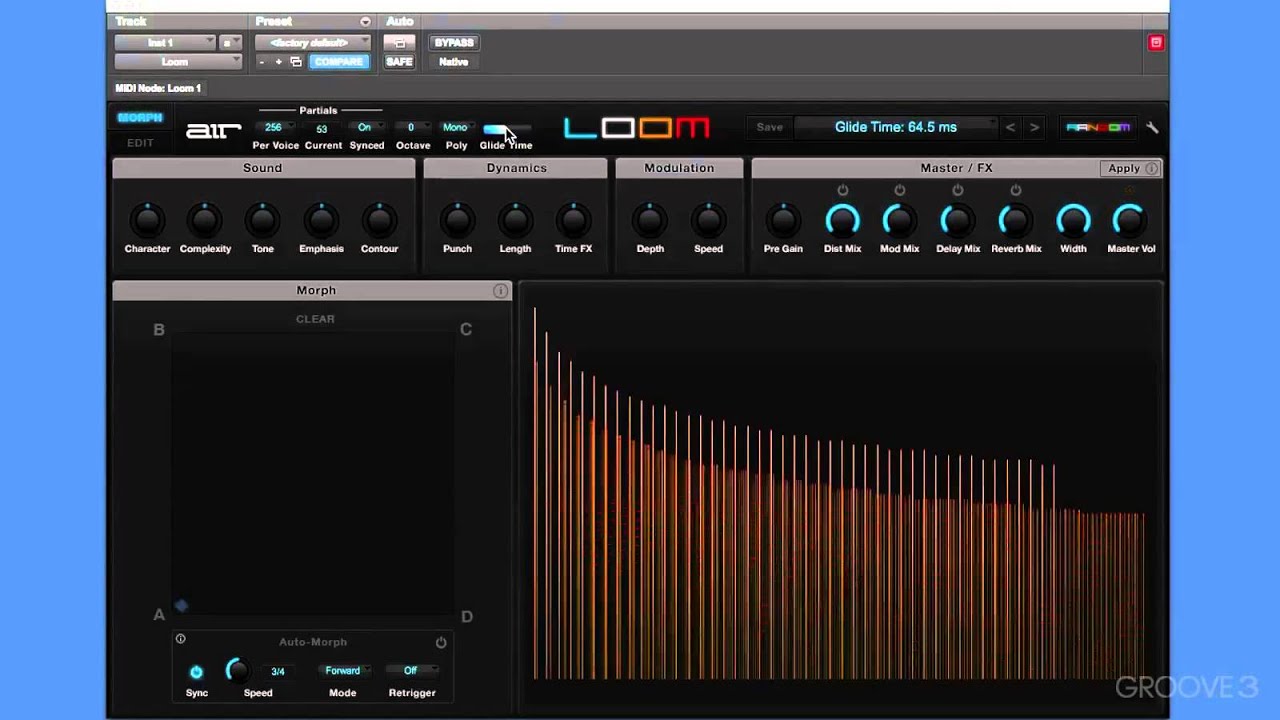Open the Preset menu arrow
The image size is (1280, 720).
pyautogui.click(x=365, y=22)
